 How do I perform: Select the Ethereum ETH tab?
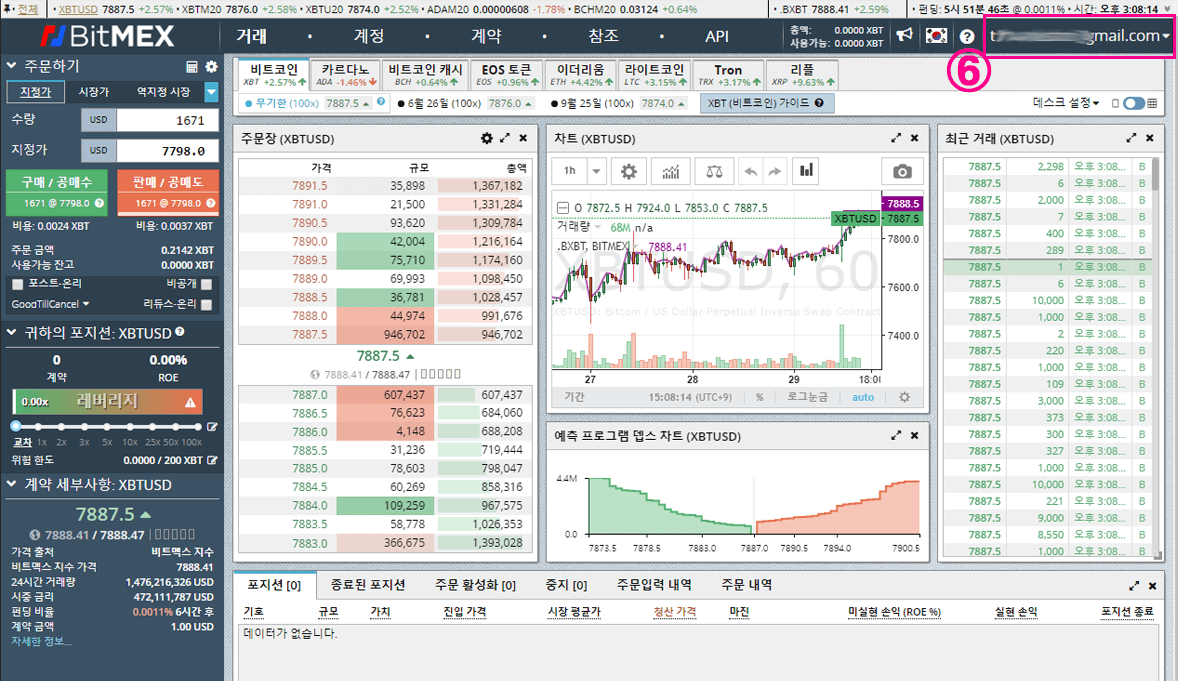click(x=580, y=75)
